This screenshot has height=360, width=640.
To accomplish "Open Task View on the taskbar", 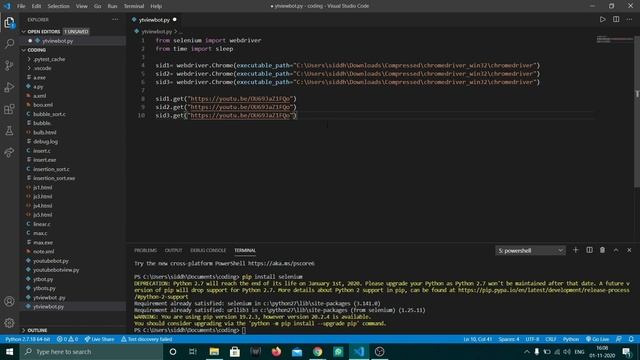I will 193,351.
